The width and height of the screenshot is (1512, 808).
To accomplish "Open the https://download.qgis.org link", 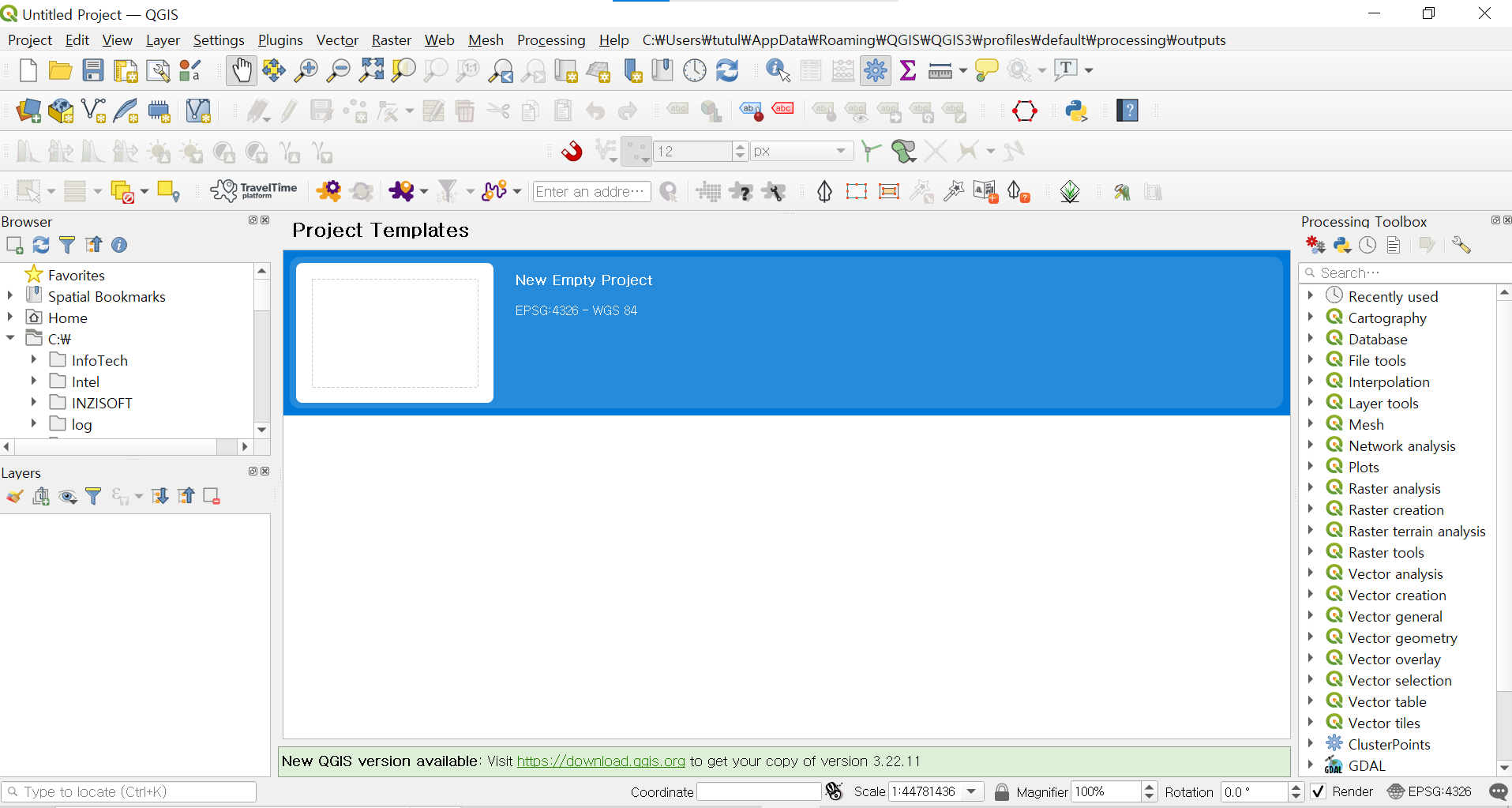I will [601, 761].
